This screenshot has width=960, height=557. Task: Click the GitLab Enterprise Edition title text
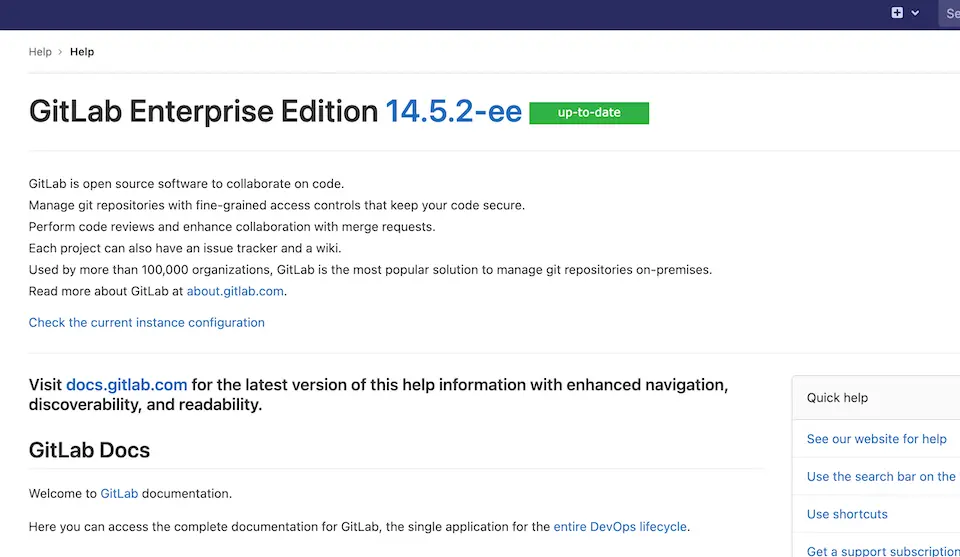(x=203, y=112)
